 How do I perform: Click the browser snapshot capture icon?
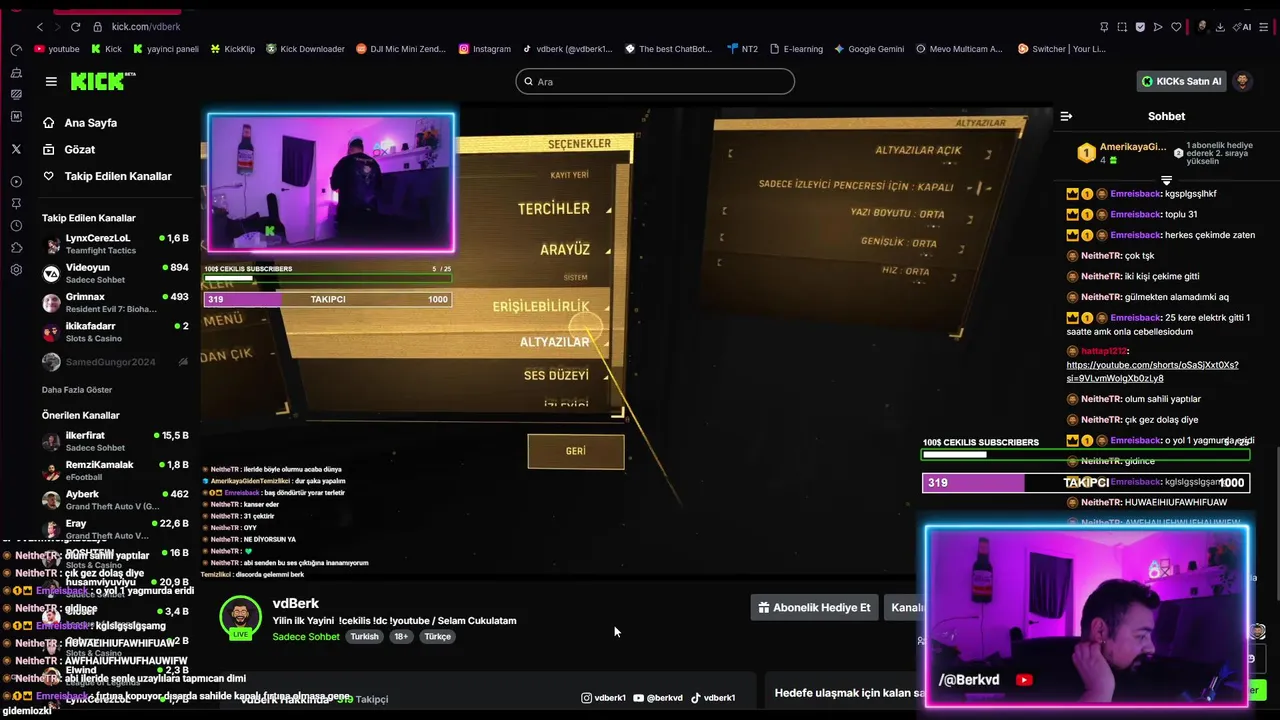(1122, 27)
